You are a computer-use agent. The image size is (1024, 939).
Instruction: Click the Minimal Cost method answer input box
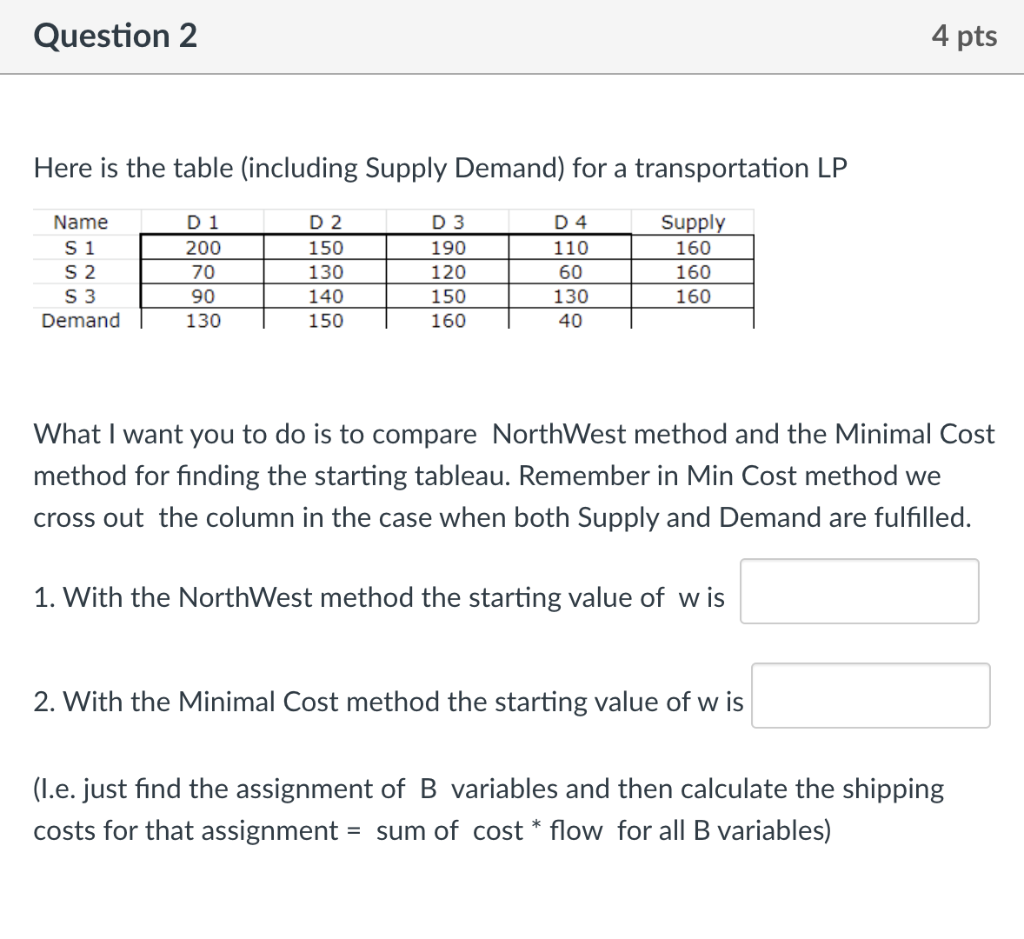[x=869, y=695]
